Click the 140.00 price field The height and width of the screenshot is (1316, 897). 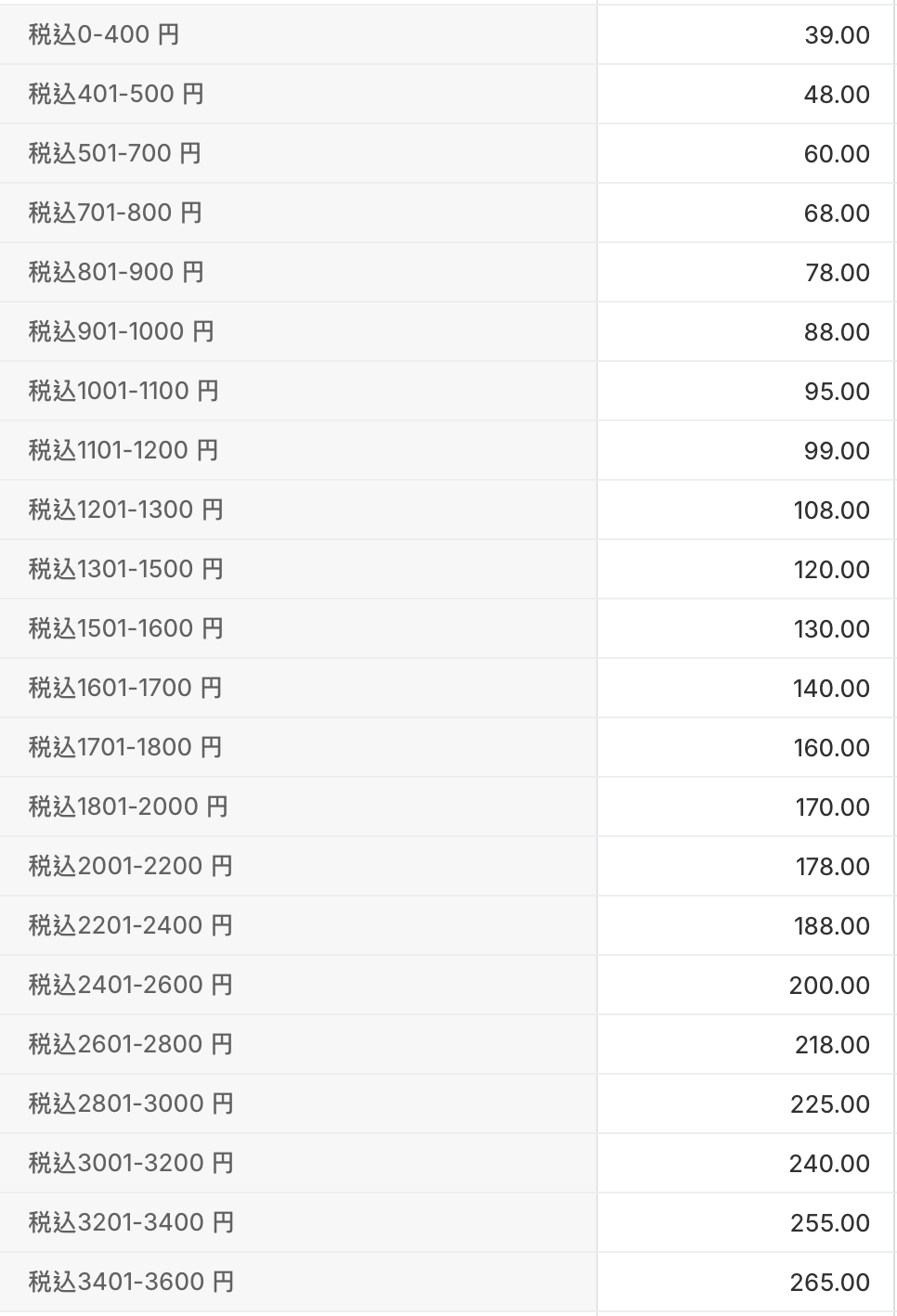[745, 689]
